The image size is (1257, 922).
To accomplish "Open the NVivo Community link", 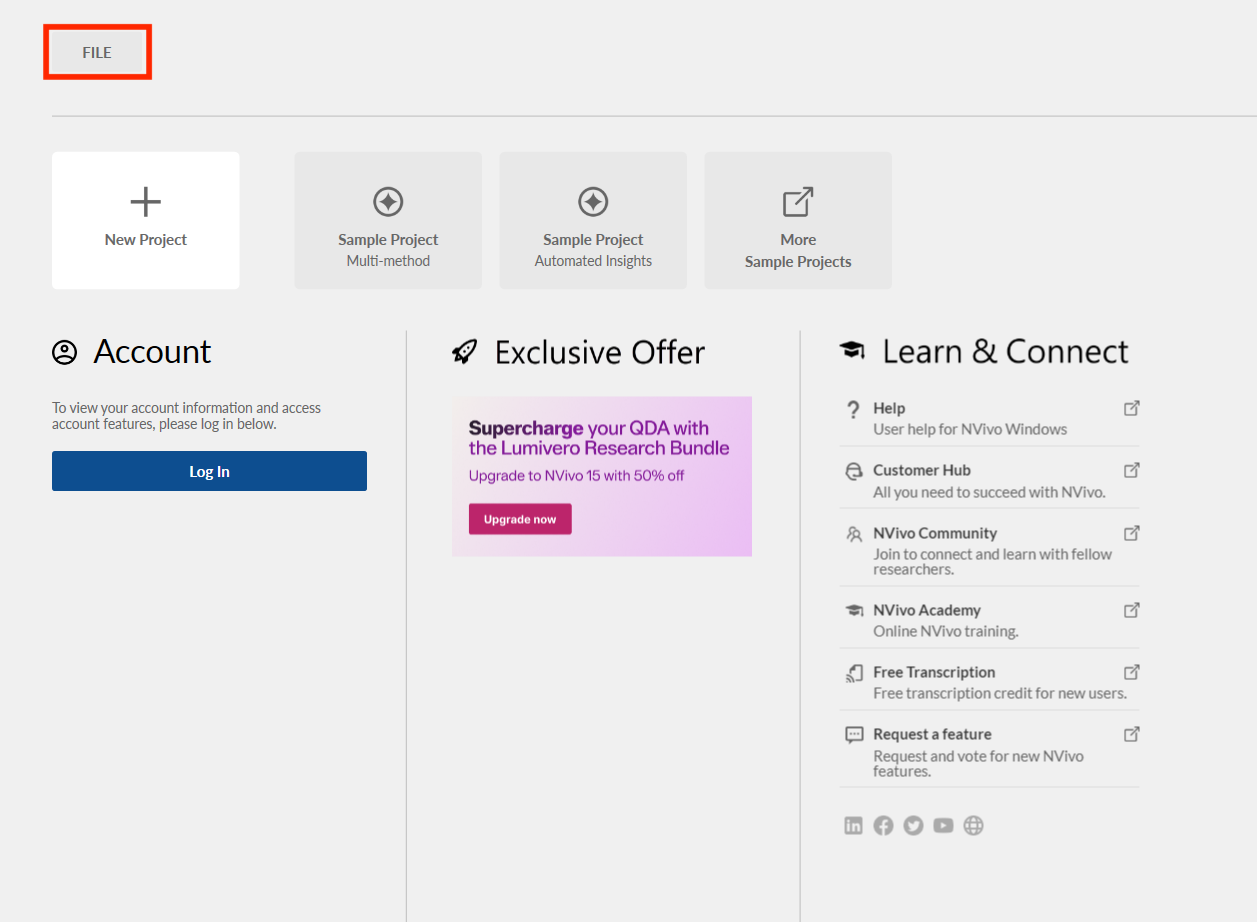I will pyautogui.click(x=934, y=533).
